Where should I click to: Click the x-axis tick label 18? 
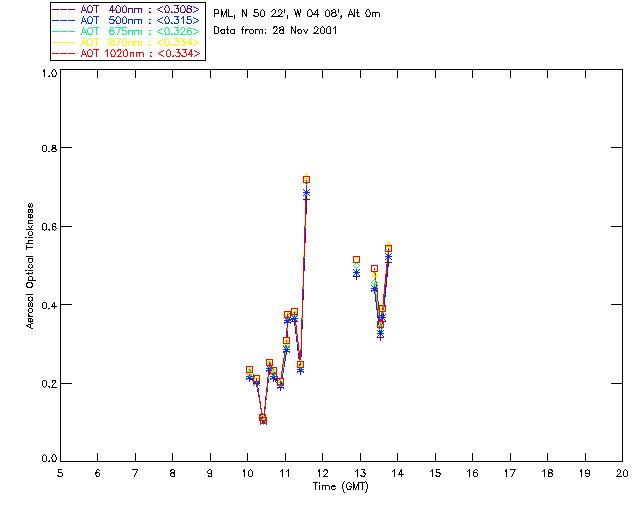pyautogui.click(x=548, y=473)
